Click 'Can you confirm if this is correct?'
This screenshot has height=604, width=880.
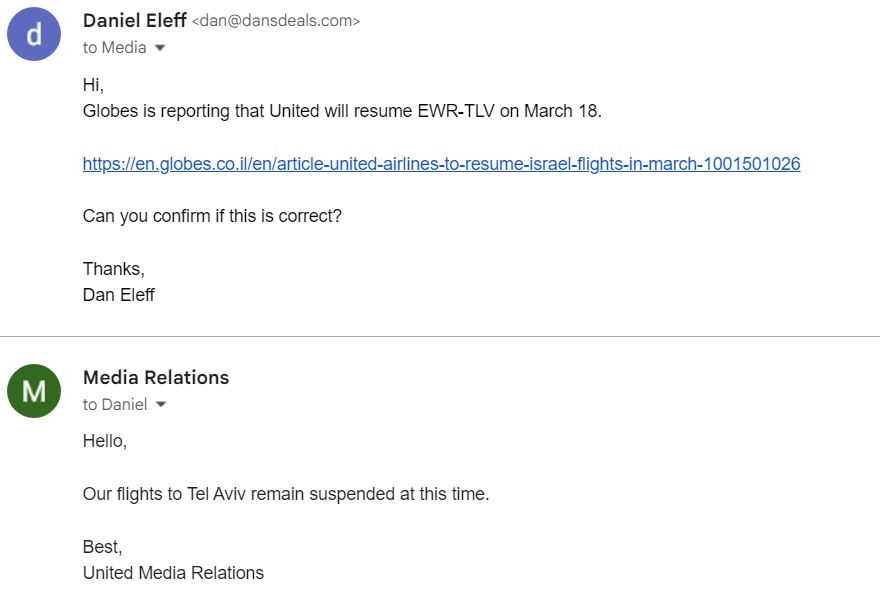[212, 216]
